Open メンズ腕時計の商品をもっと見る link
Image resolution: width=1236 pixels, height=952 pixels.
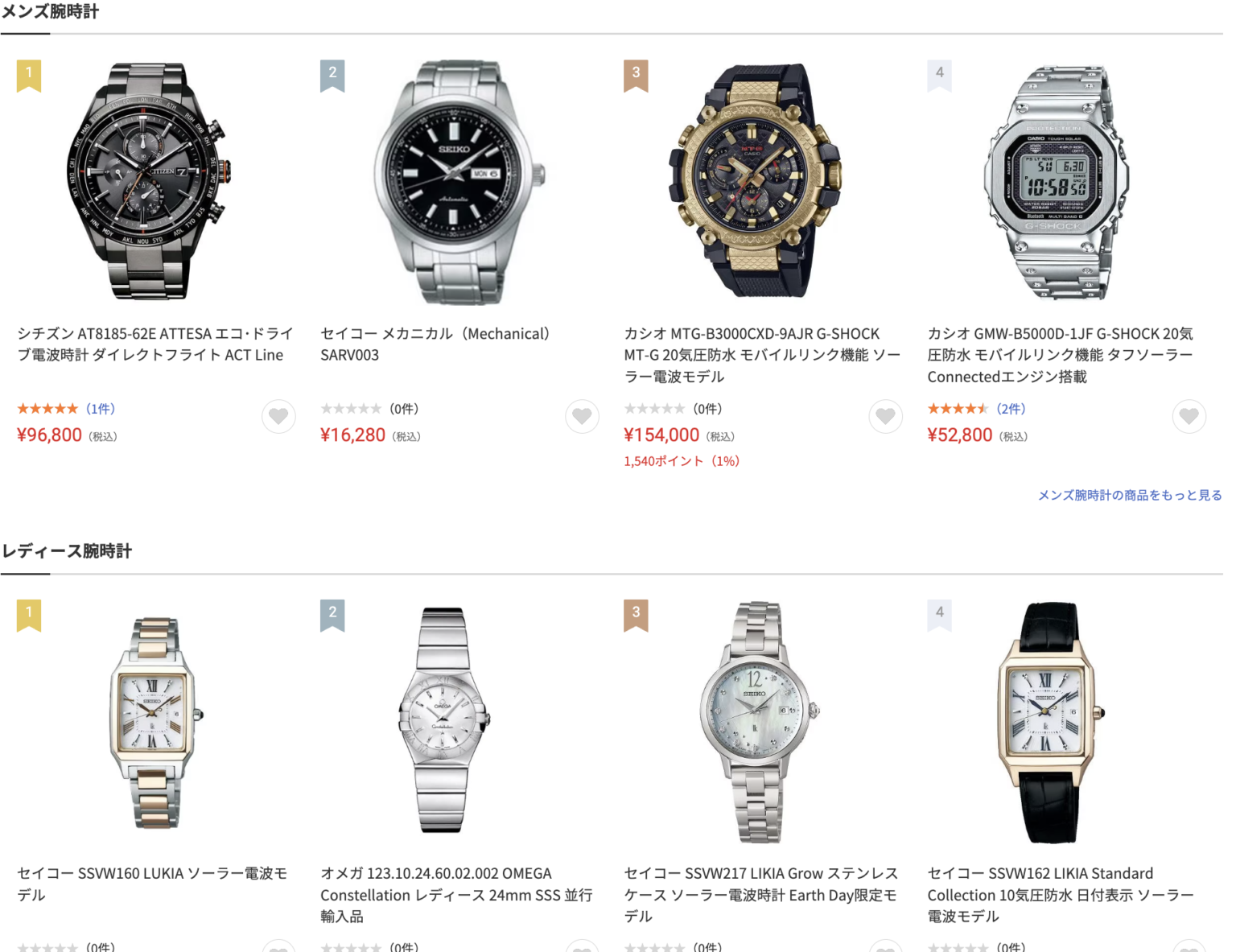[1130, 495]
